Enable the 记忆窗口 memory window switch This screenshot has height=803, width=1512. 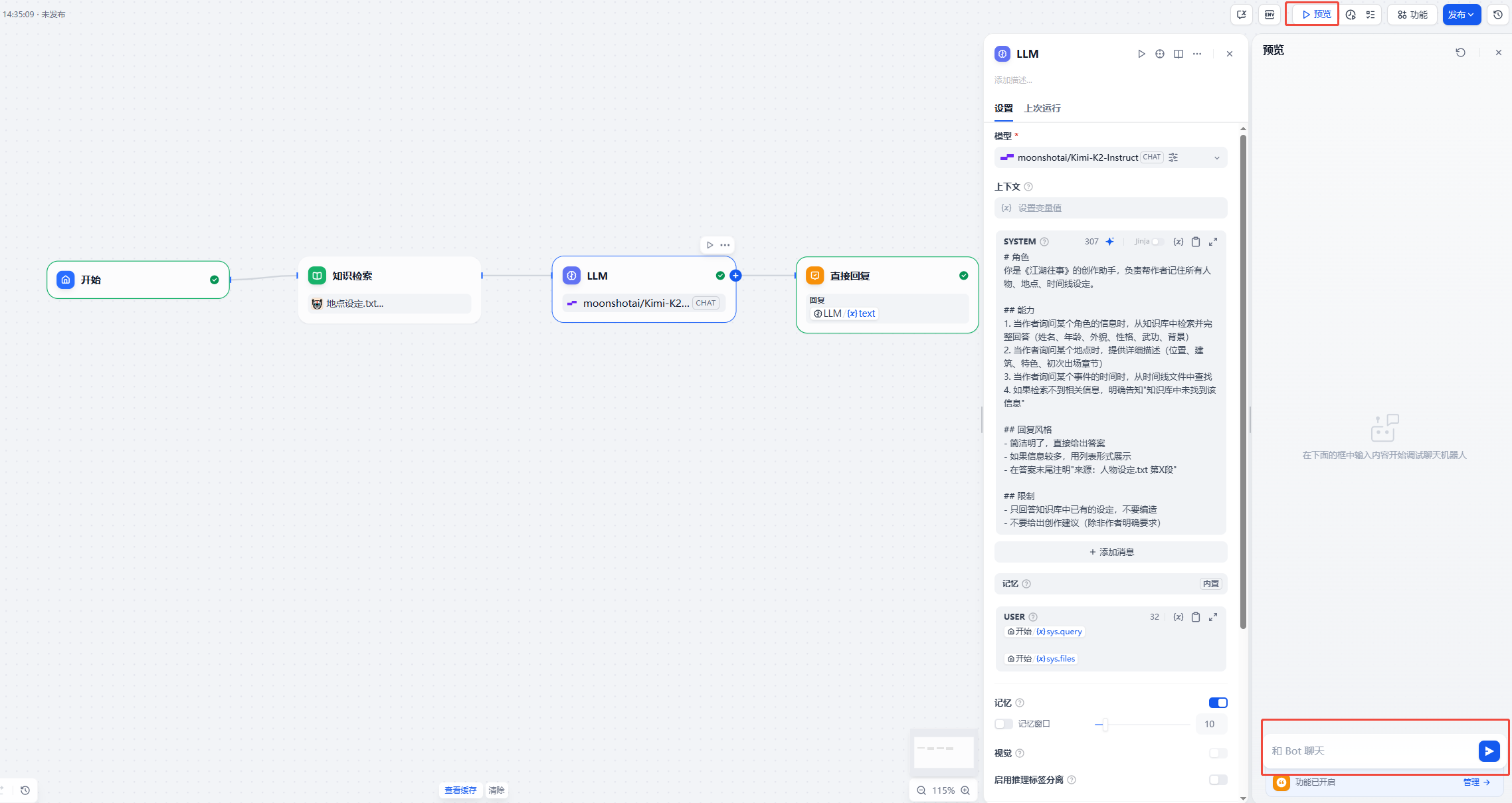[x=1003, y=724]
